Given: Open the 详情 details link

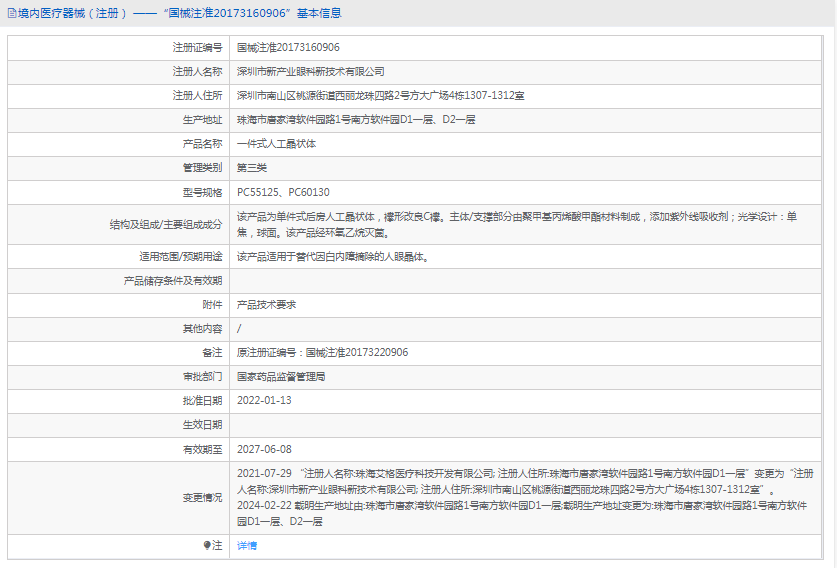Looking at the screenshot, I should [x=246, y=545].
